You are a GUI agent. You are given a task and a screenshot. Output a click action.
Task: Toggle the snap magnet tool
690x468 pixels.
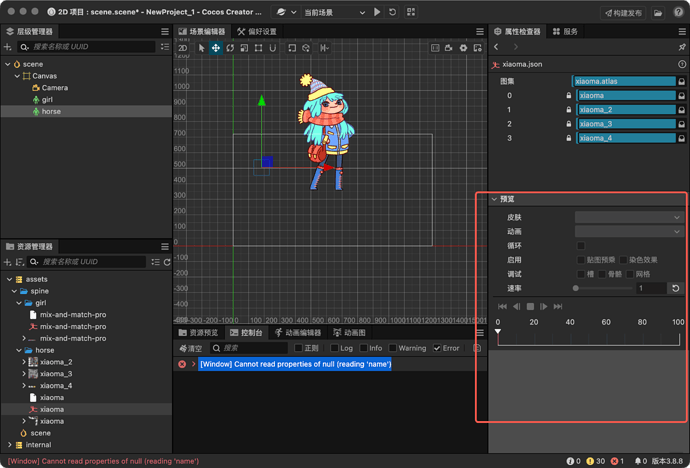[x=272, y=48]
